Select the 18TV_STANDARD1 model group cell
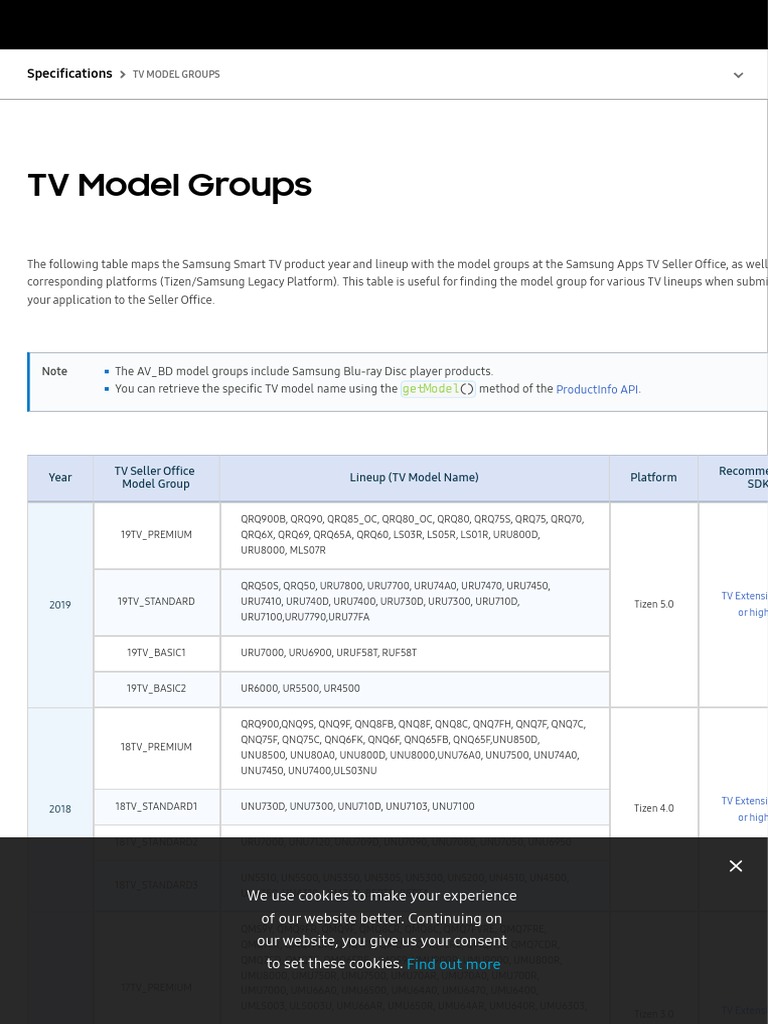Image resolution: width=768 pixels, height=1024 pixels. [x=156, y=806]
